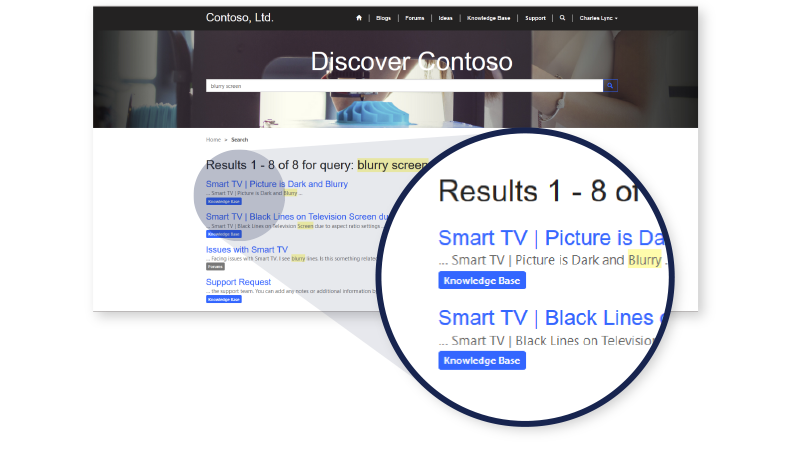Click into the blurry screen search field
Image resolution: width=800 pixels, height=450 pixels.
click(404, 86)
